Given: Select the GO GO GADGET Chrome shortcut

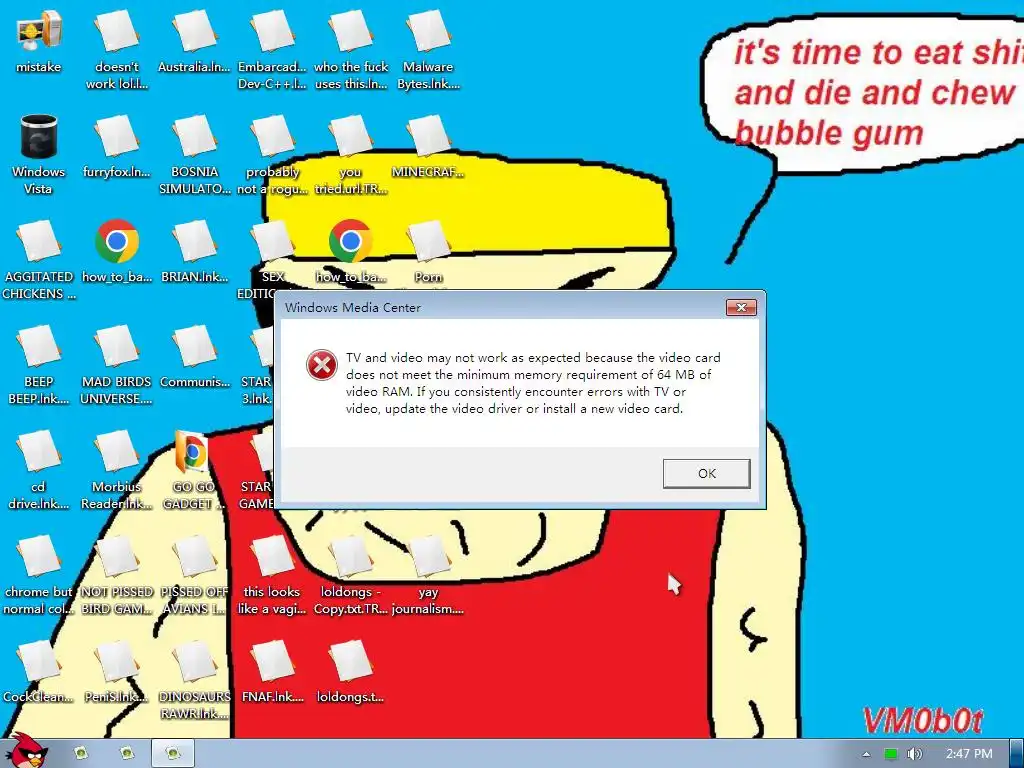Looking at the screenshot, I should click(195, 471).
